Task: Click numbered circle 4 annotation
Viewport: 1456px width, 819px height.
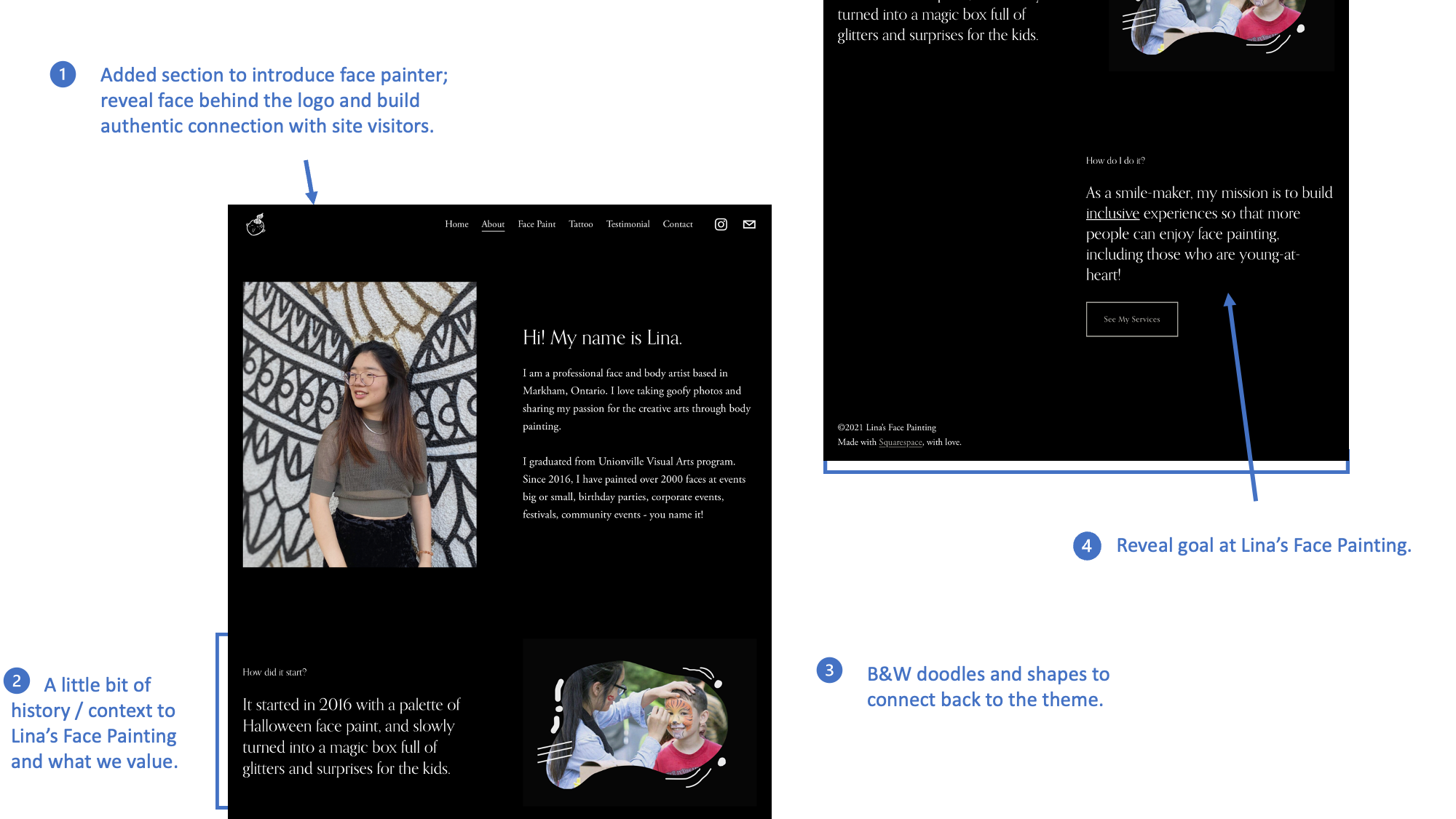Action: click(1086, 545)
